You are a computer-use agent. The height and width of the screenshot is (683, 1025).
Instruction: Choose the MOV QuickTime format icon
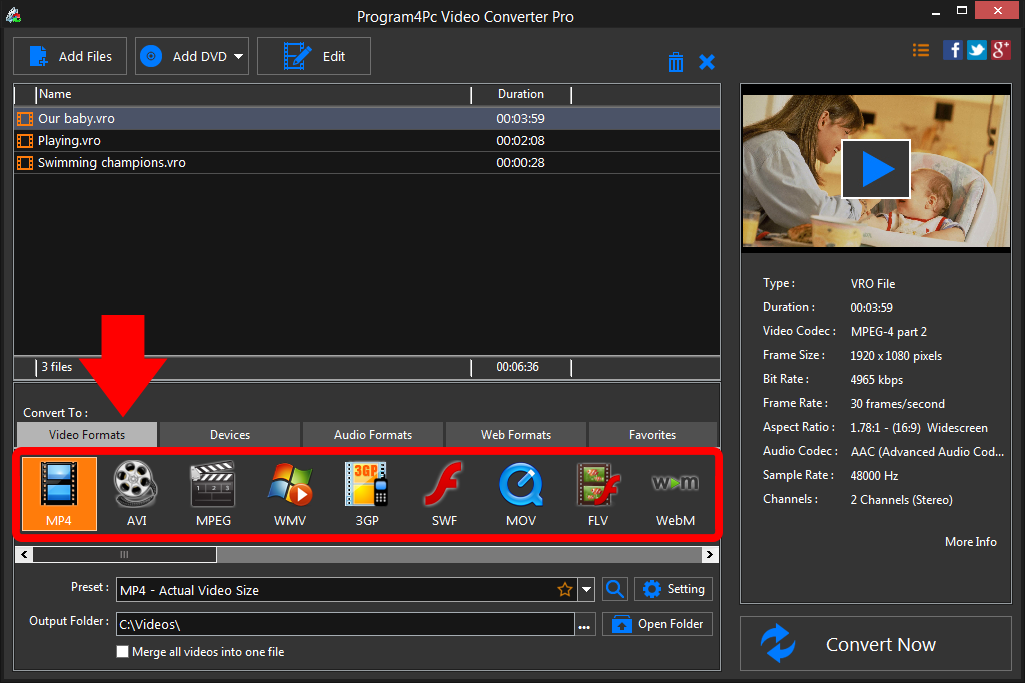(520, 493)
